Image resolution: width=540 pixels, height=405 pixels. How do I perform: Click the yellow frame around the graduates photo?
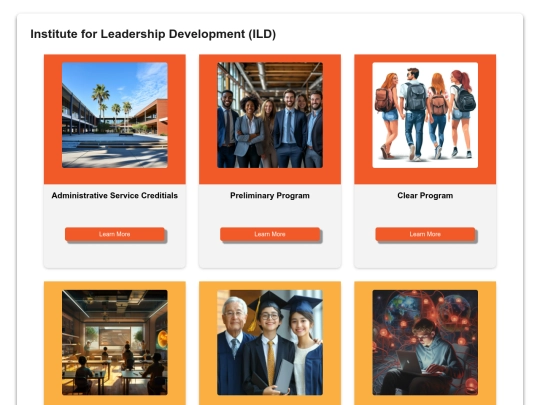[208, 343]
